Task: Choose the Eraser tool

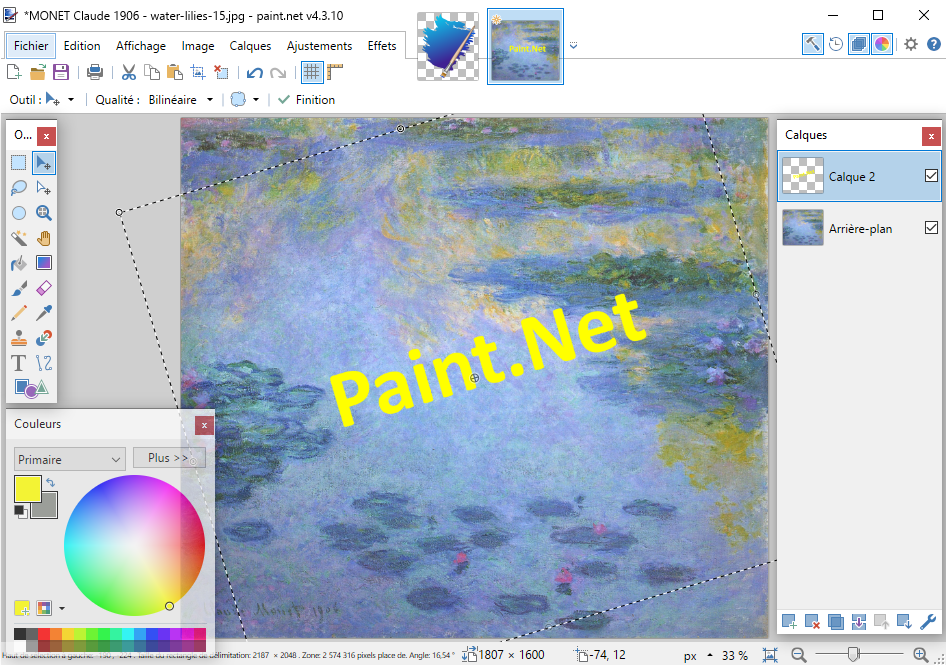Action: (44, 288)
